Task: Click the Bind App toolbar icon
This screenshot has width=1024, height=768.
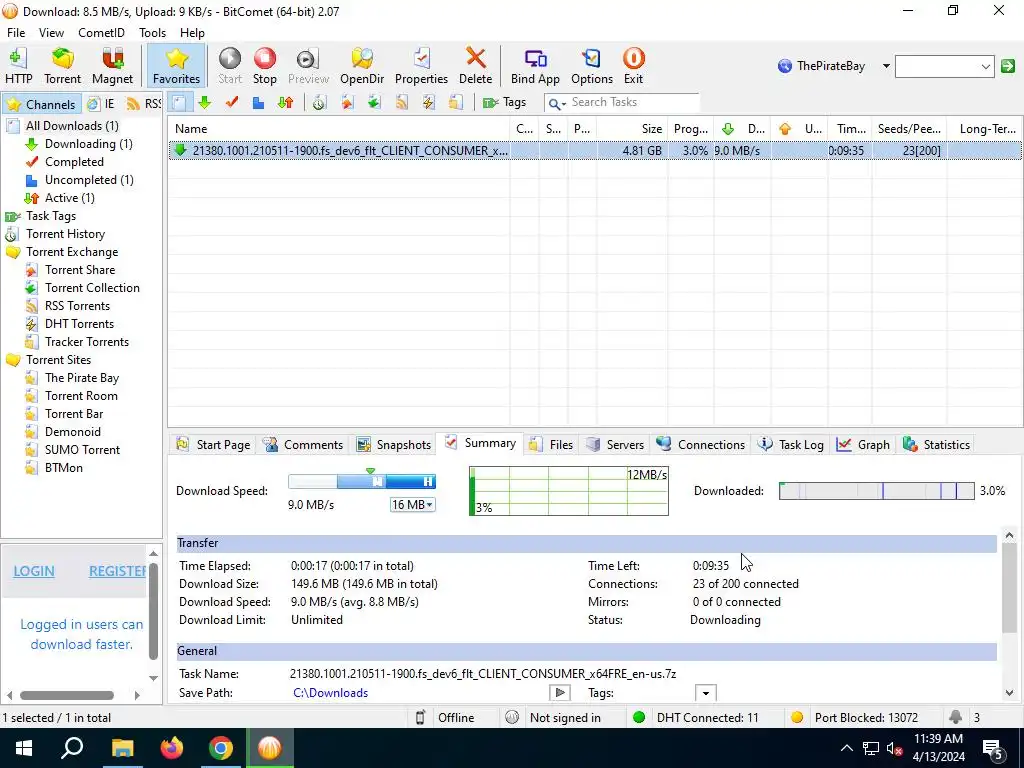Action: point(535,65)
